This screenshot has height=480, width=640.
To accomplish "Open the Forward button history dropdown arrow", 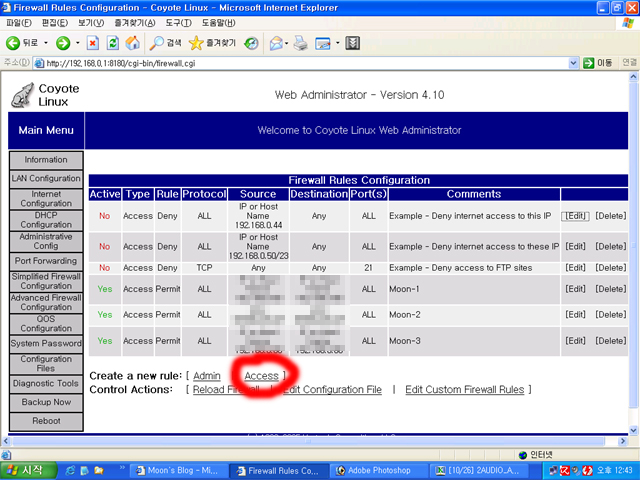I will (78, 43).
